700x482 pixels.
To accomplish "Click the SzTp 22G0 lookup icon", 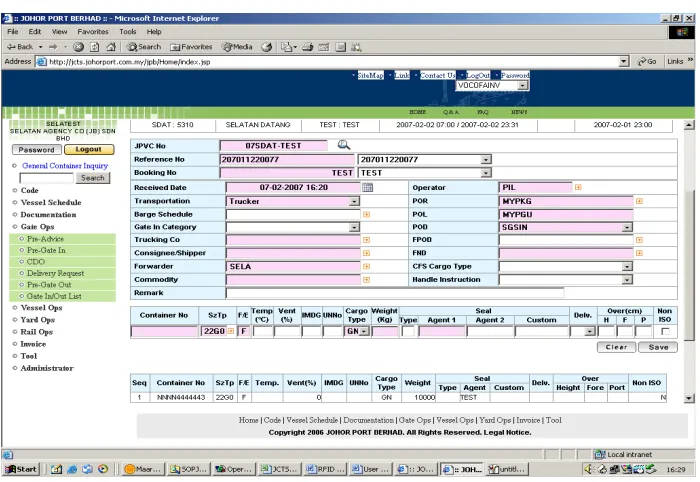I will (231, 331).
